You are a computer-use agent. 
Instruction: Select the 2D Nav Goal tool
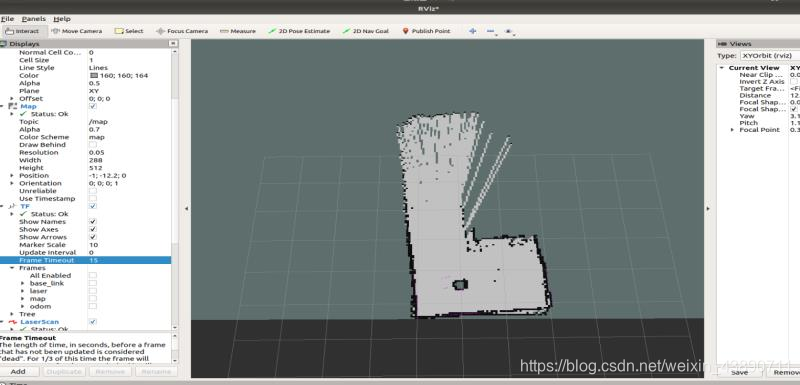point(366,31)
